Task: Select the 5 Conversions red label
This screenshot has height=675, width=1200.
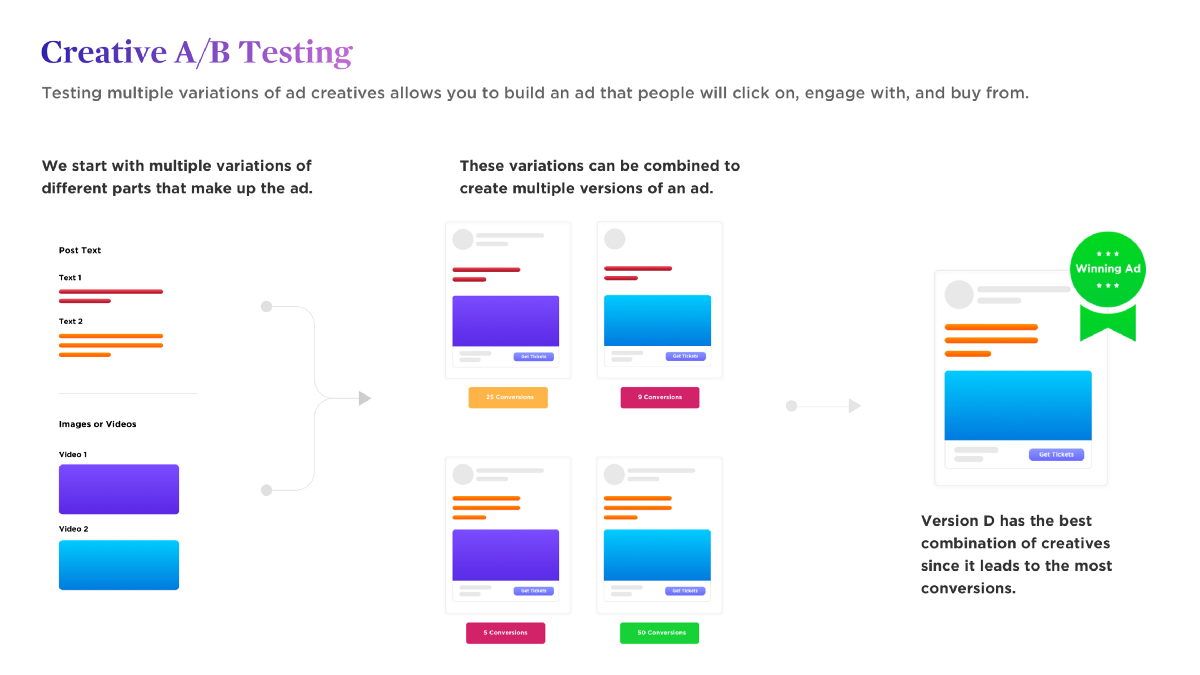Action: pyautogui.click(x=505, y=633)
